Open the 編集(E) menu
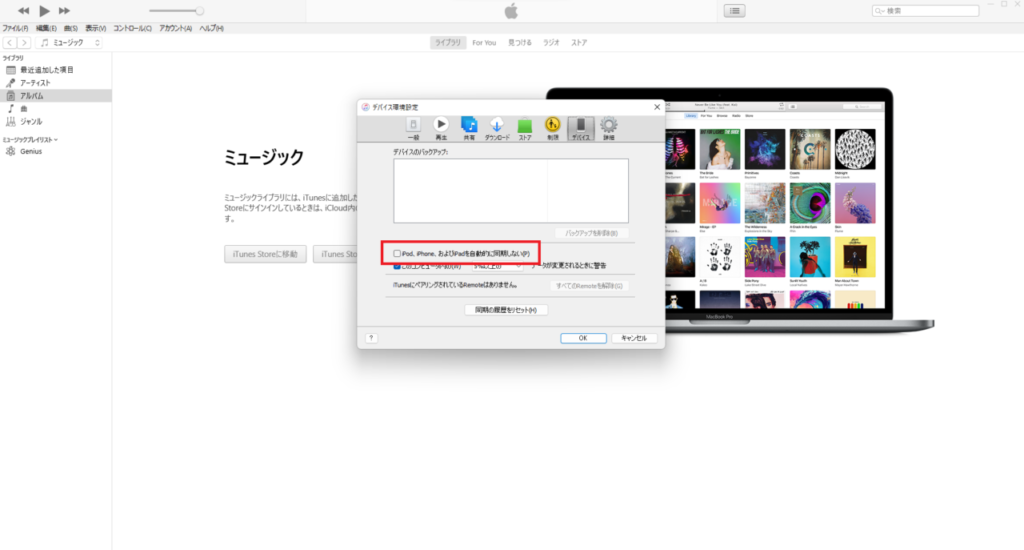1024x550 pixels. [46, 28]
